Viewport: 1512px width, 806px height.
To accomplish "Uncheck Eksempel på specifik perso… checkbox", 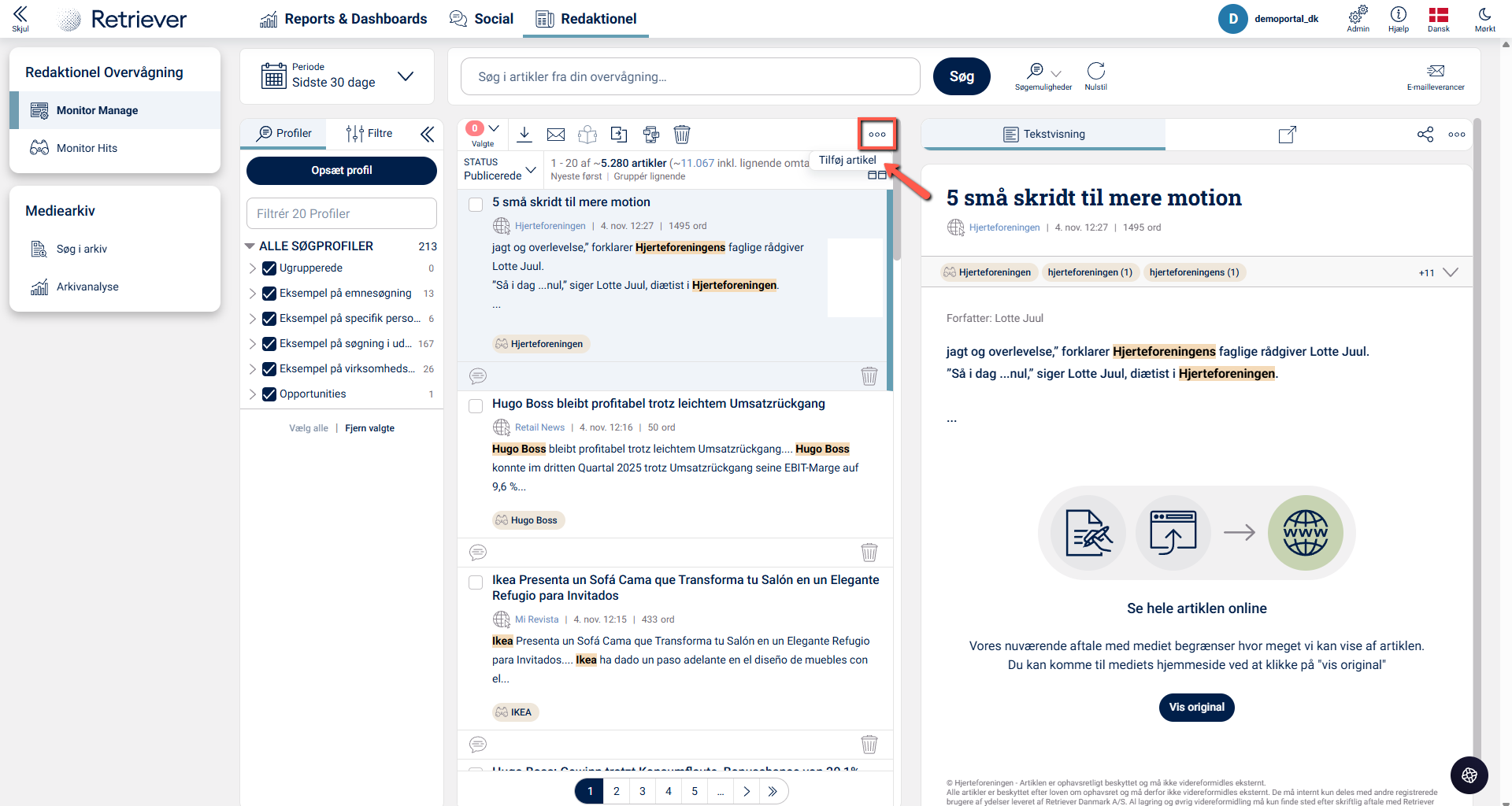I will (269, 319).
